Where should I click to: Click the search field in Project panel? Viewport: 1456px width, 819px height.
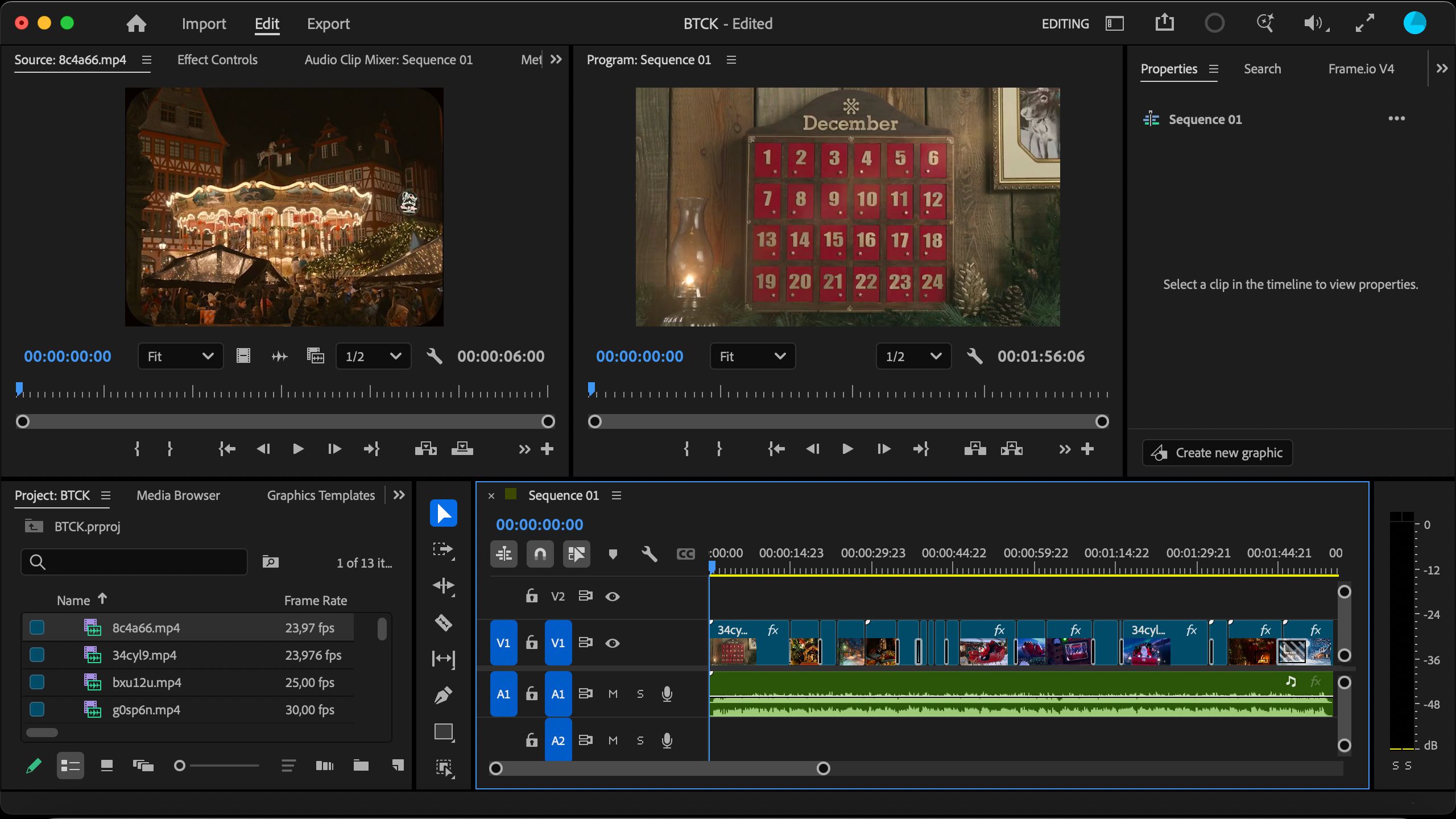[134, 562]
